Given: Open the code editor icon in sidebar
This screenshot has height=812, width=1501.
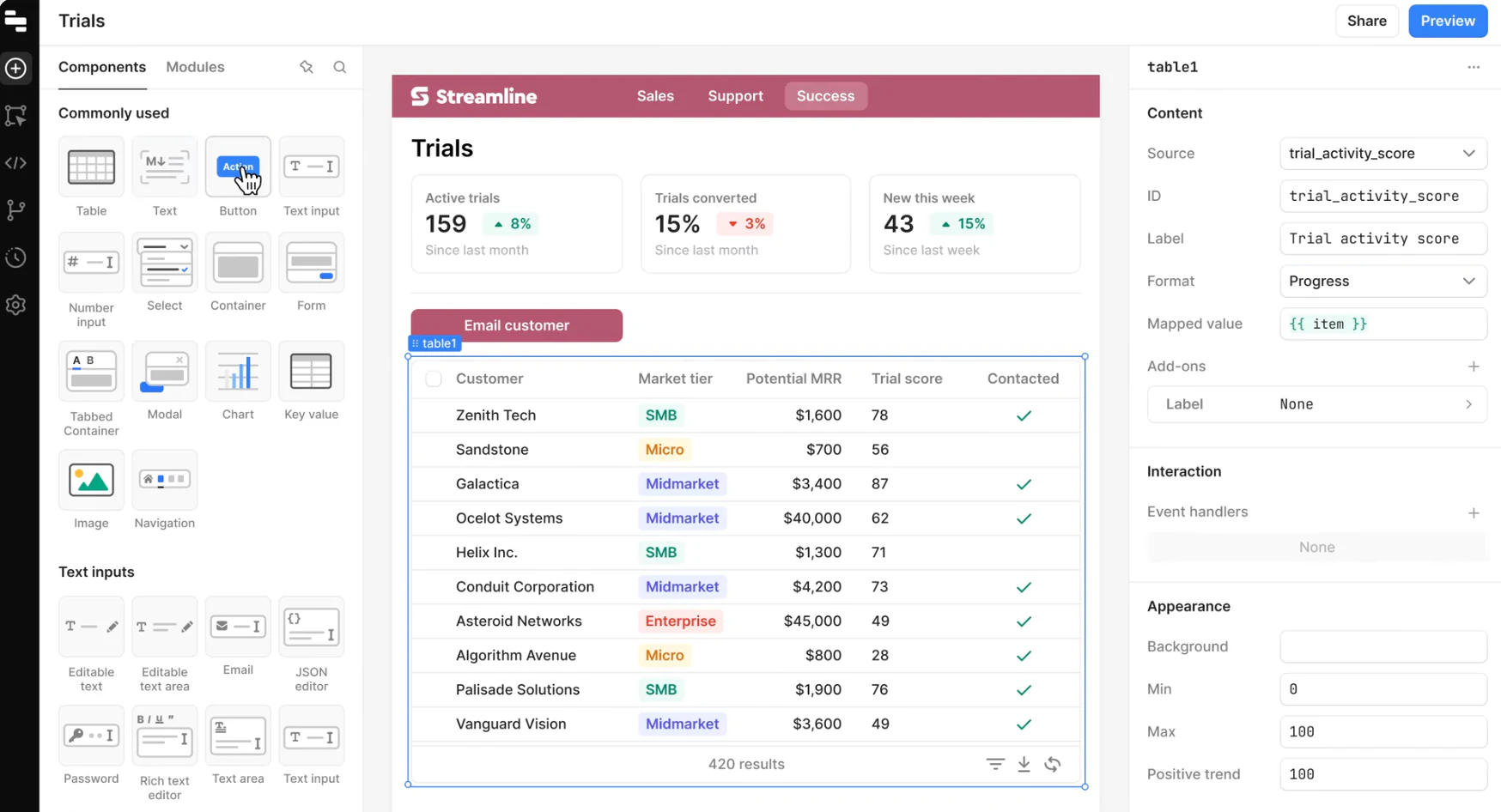Looking at the screenshot, I should pyautogui.click(x=16, y=163).
